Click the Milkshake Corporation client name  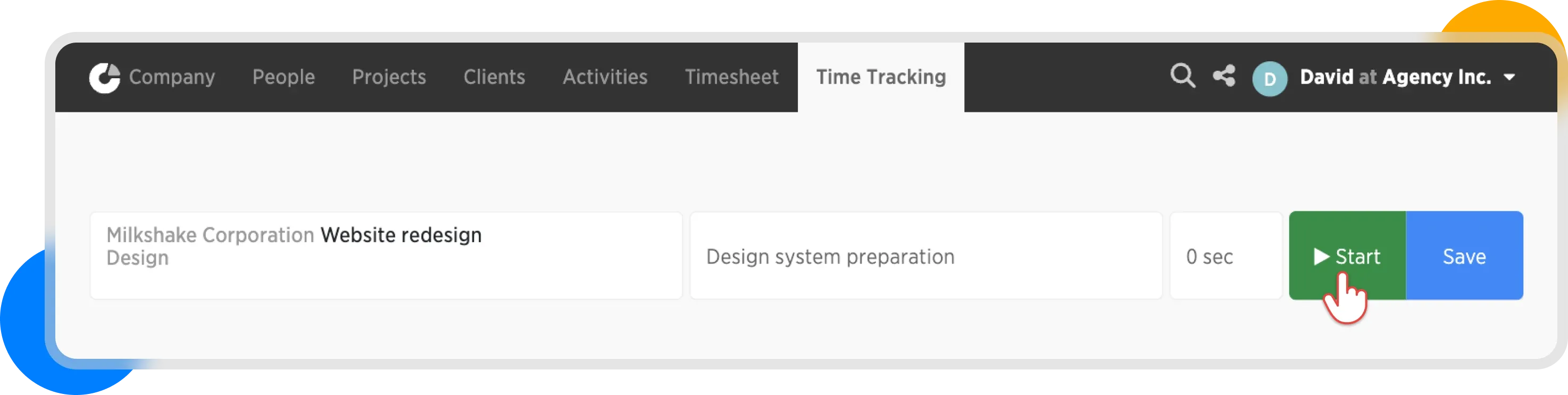[210, 235]
